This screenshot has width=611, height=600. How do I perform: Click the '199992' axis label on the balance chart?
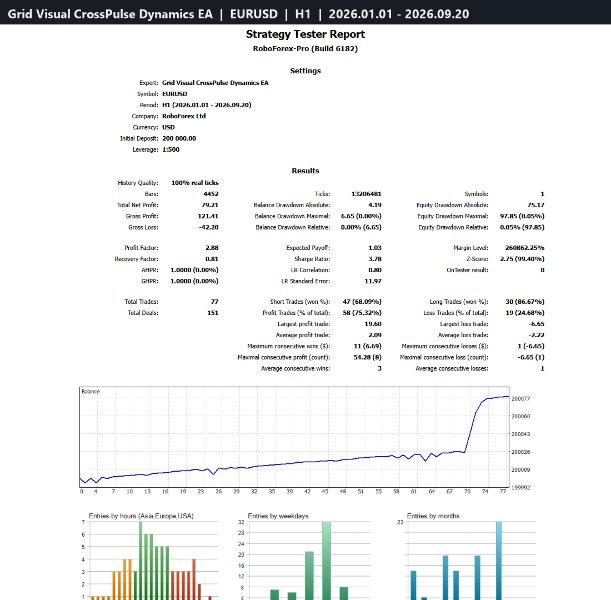coord(520,487)
